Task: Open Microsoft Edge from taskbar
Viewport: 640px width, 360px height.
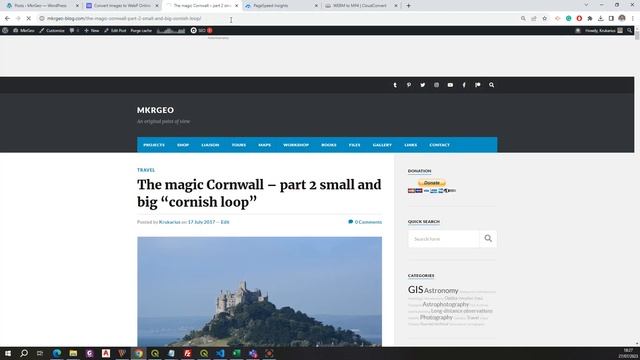Action: click(57, 353)
